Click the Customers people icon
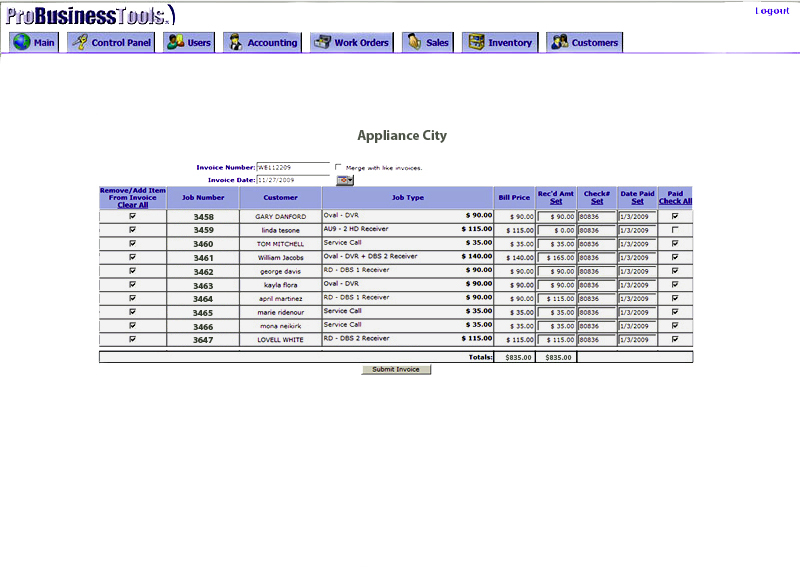Image resolution: width=800 pixels, height=588 pixels. [560, 42]
